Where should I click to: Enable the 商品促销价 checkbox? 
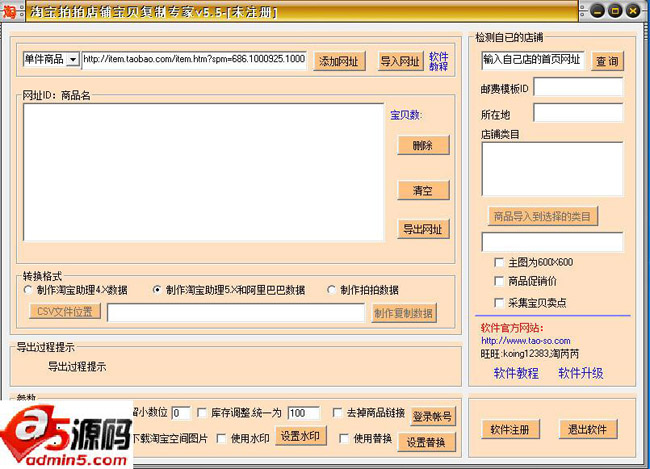tap(499, 281)
